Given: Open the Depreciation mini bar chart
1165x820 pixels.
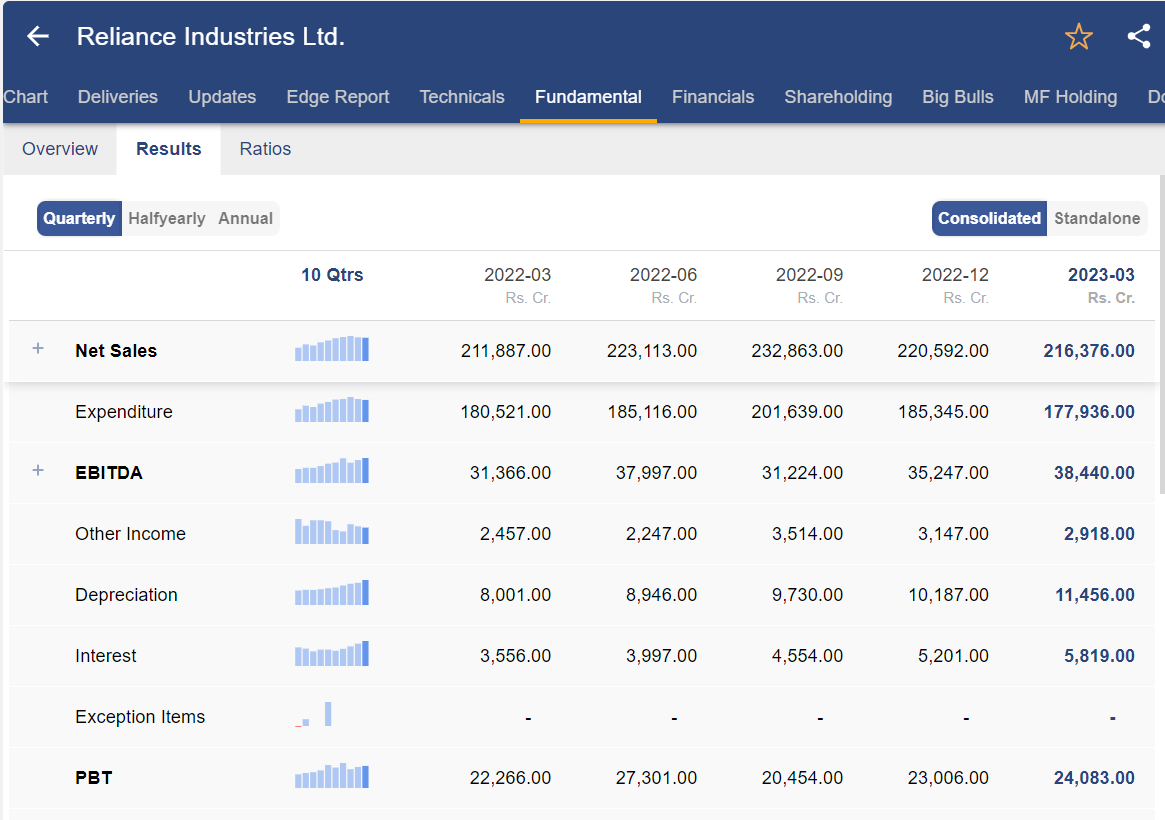Looking at the screenshot, I should [331, 592].
